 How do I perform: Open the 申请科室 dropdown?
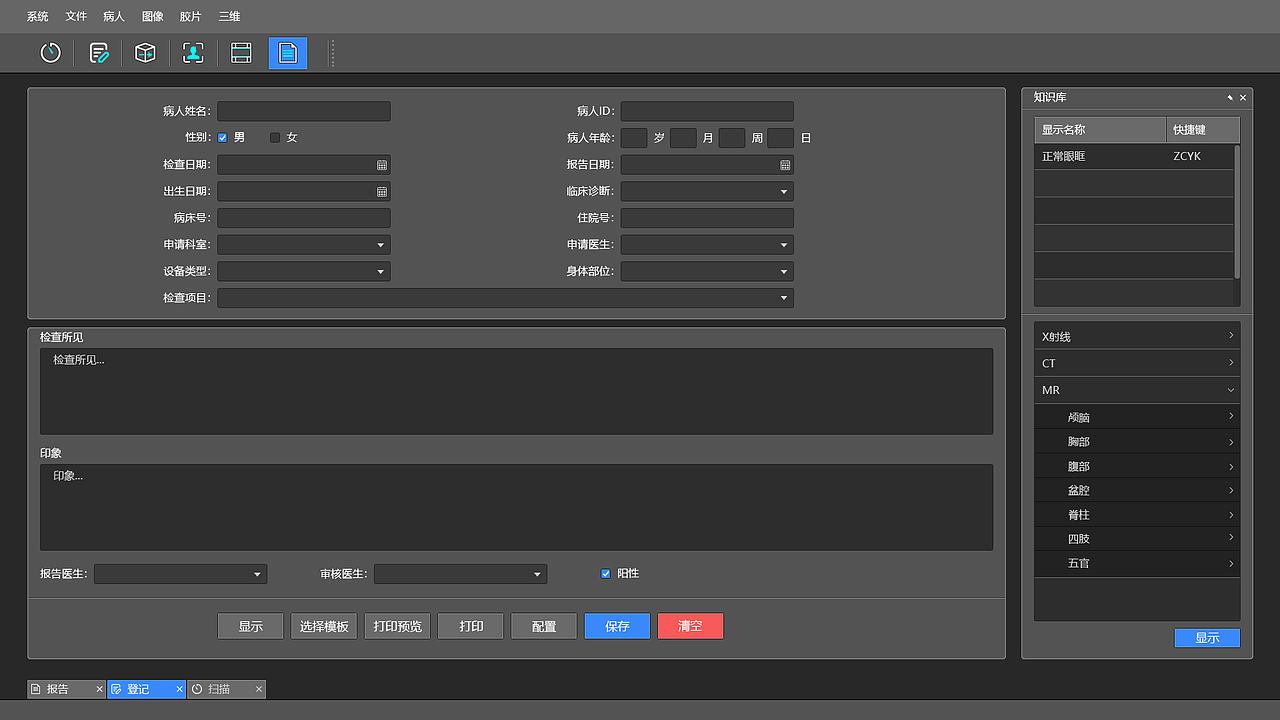pyautogui.click(x=304, y=244)
